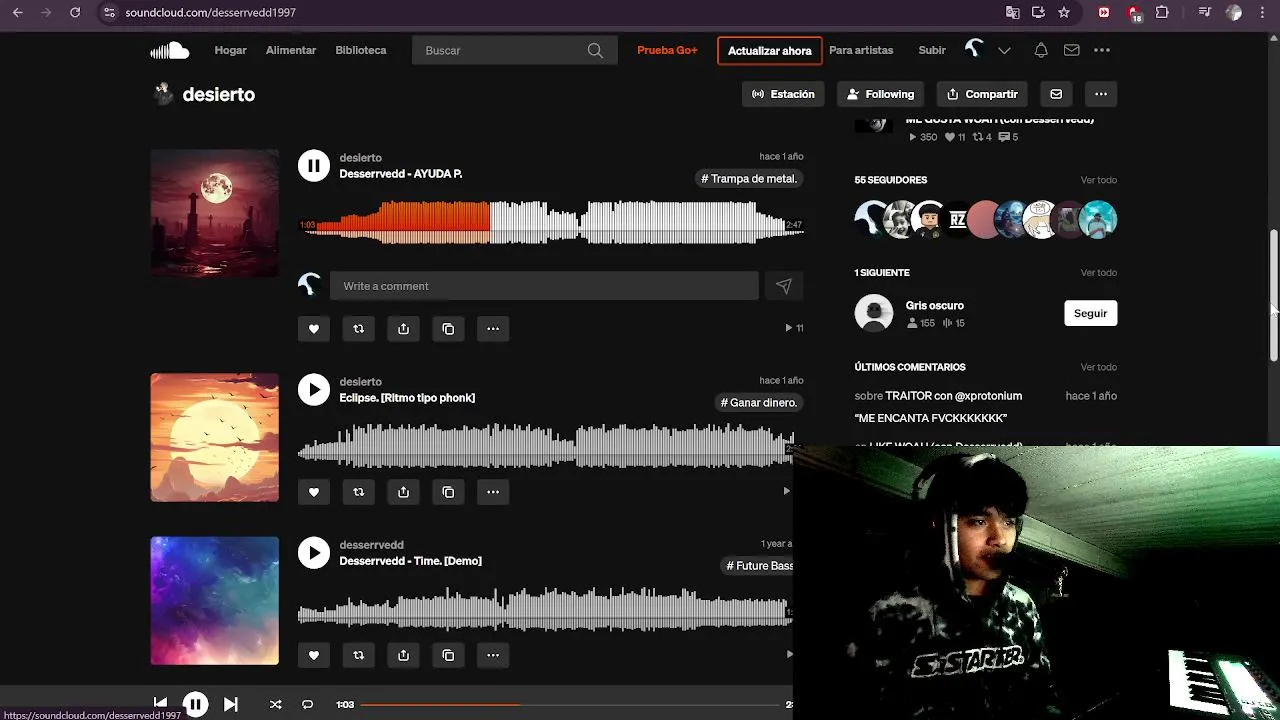Open the notifications bell icon
Image resolution: width=1280 pixels, height=720 pixels.
point(1041,50)
